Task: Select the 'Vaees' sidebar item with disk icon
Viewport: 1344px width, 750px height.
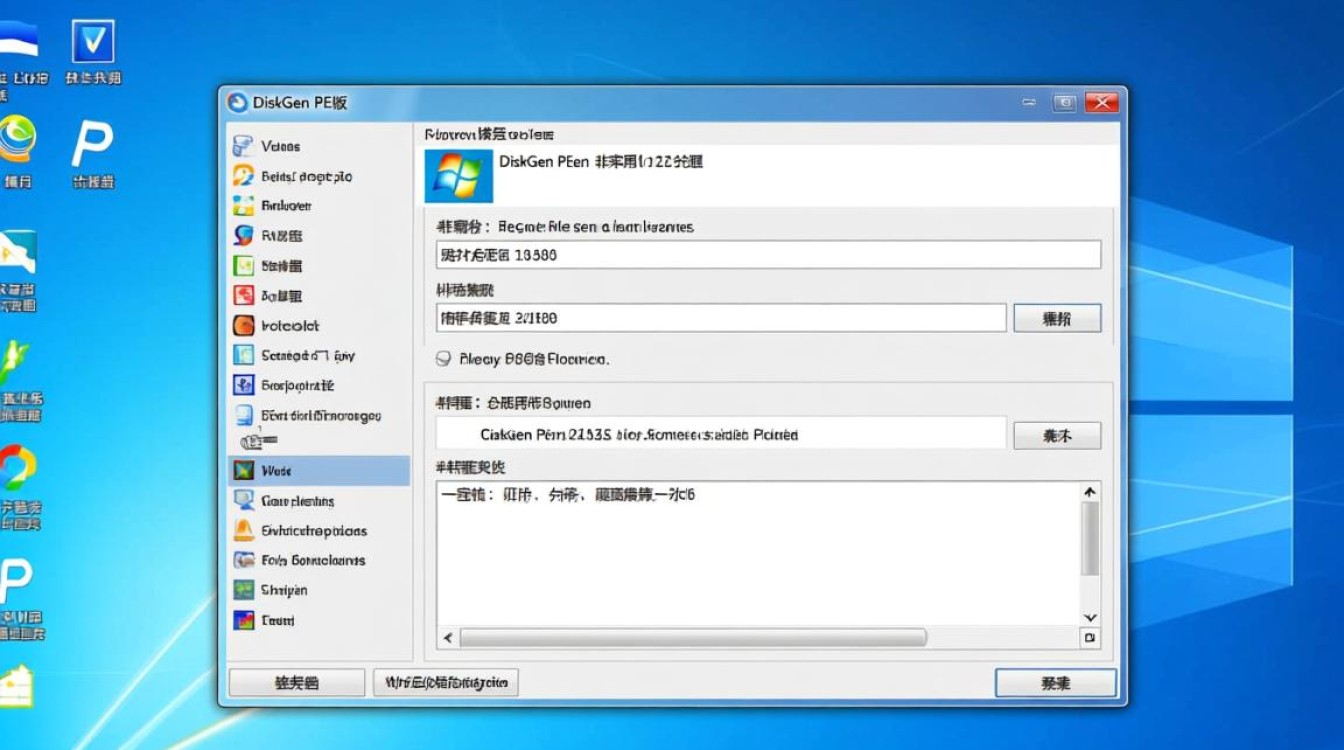Action: (319, 146)
